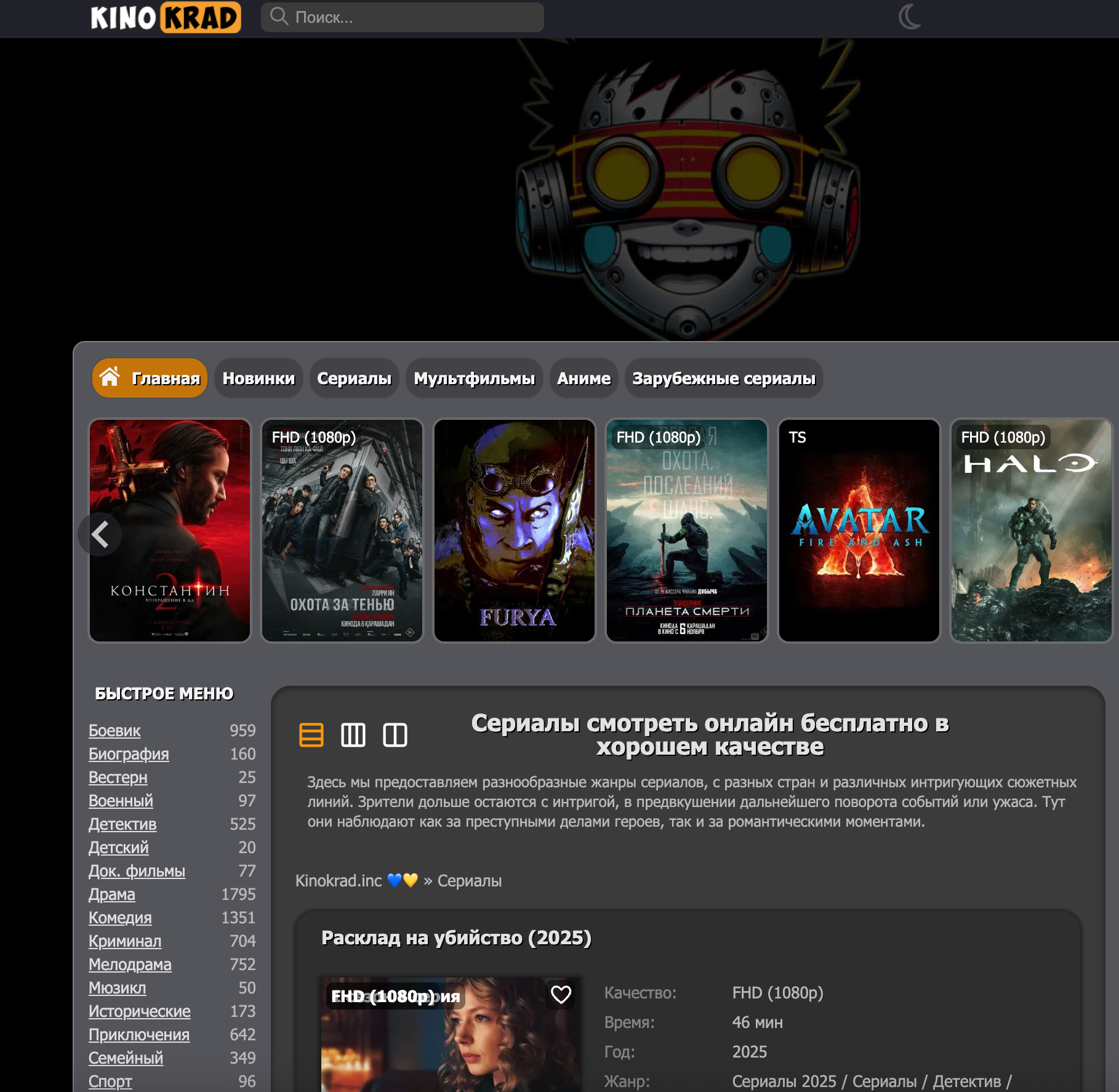Click the Поиск search field
The image size is (1119, 1092).
402,17
